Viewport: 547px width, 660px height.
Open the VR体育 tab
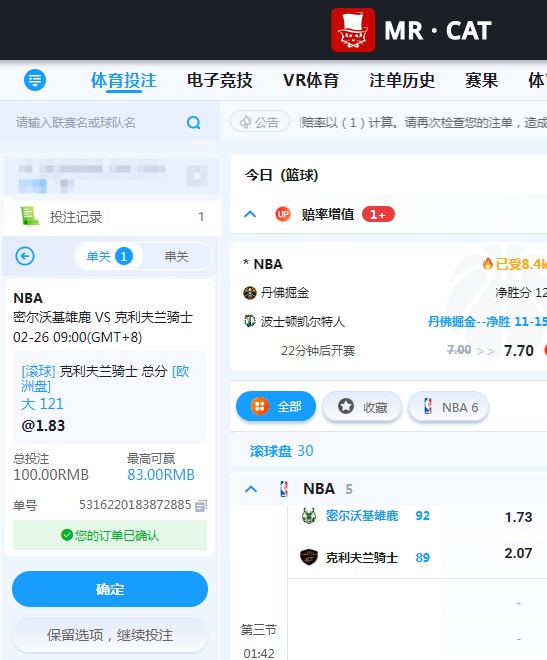point(311,80)
